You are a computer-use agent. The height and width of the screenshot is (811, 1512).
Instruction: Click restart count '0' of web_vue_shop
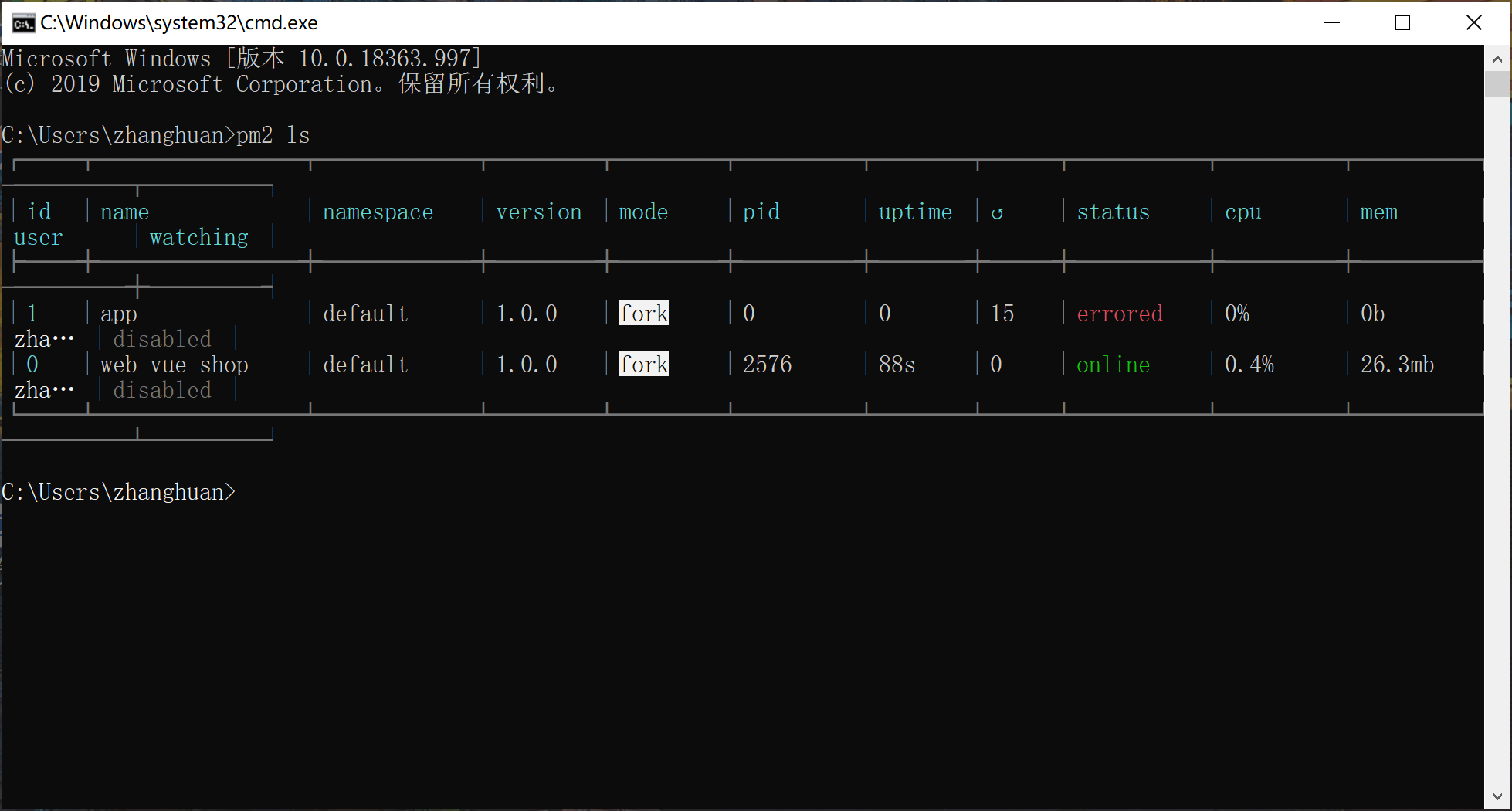(x=996, y=365)
